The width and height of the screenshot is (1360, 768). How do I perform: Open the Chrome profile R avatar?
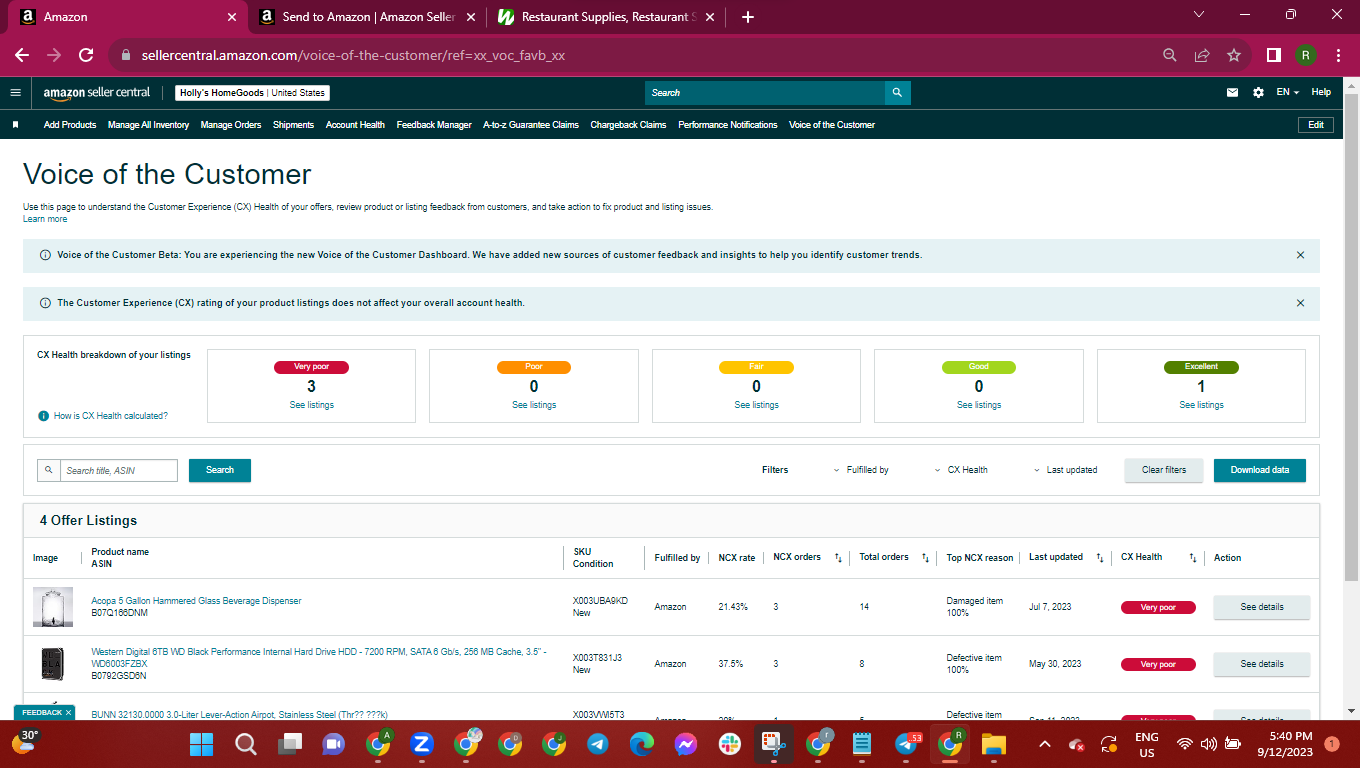1306,55
